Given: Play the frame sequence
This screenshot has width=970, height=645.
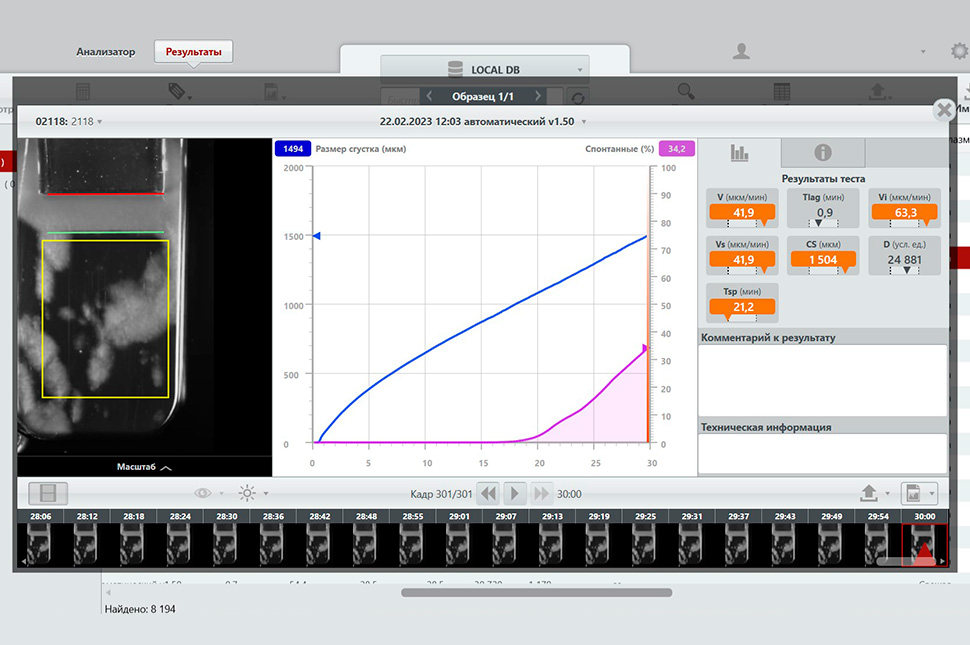Looking at the screenshot, I should 514,493.
